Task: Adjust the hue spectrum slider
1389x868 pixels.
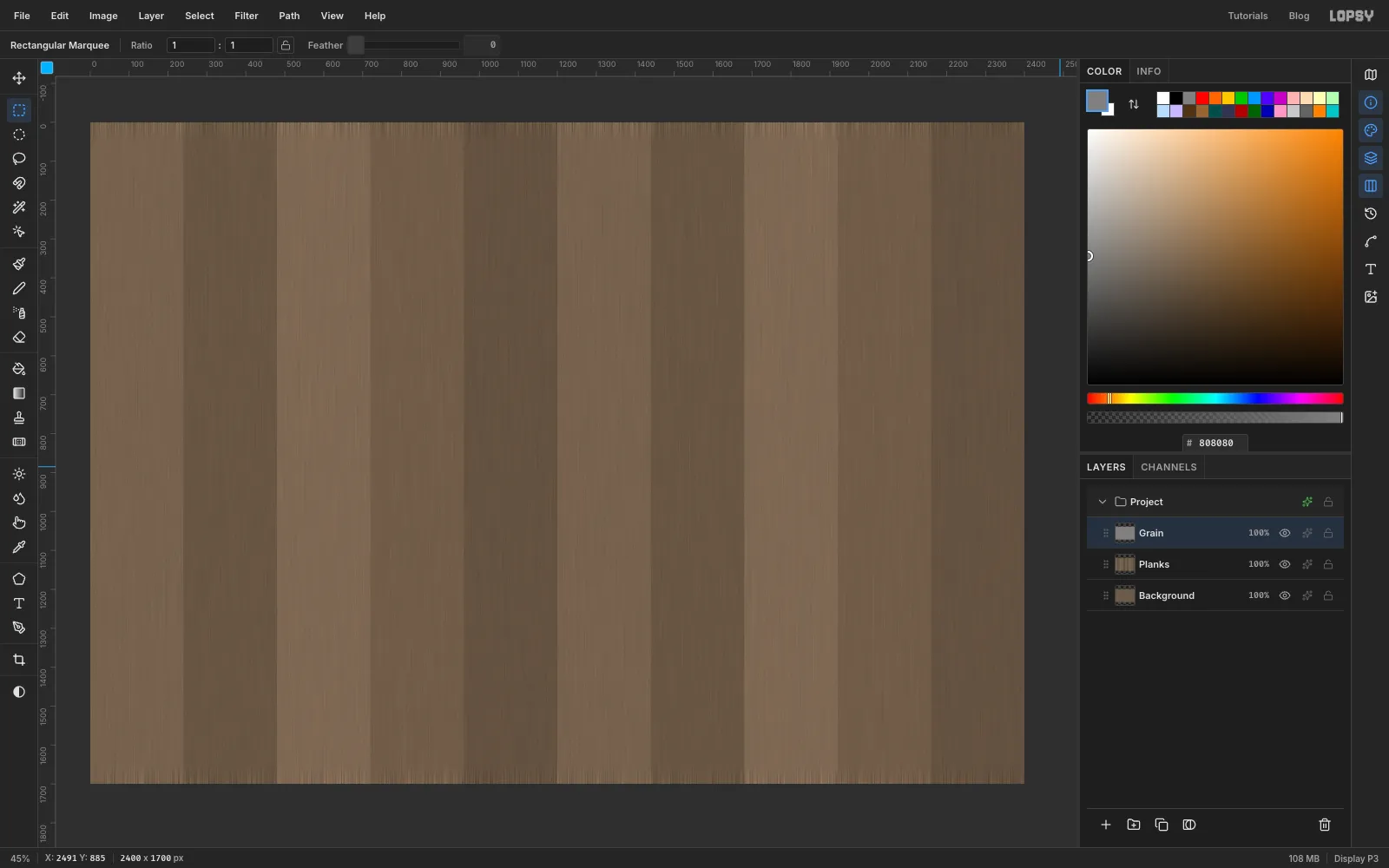Action: tap(1215, 398)
